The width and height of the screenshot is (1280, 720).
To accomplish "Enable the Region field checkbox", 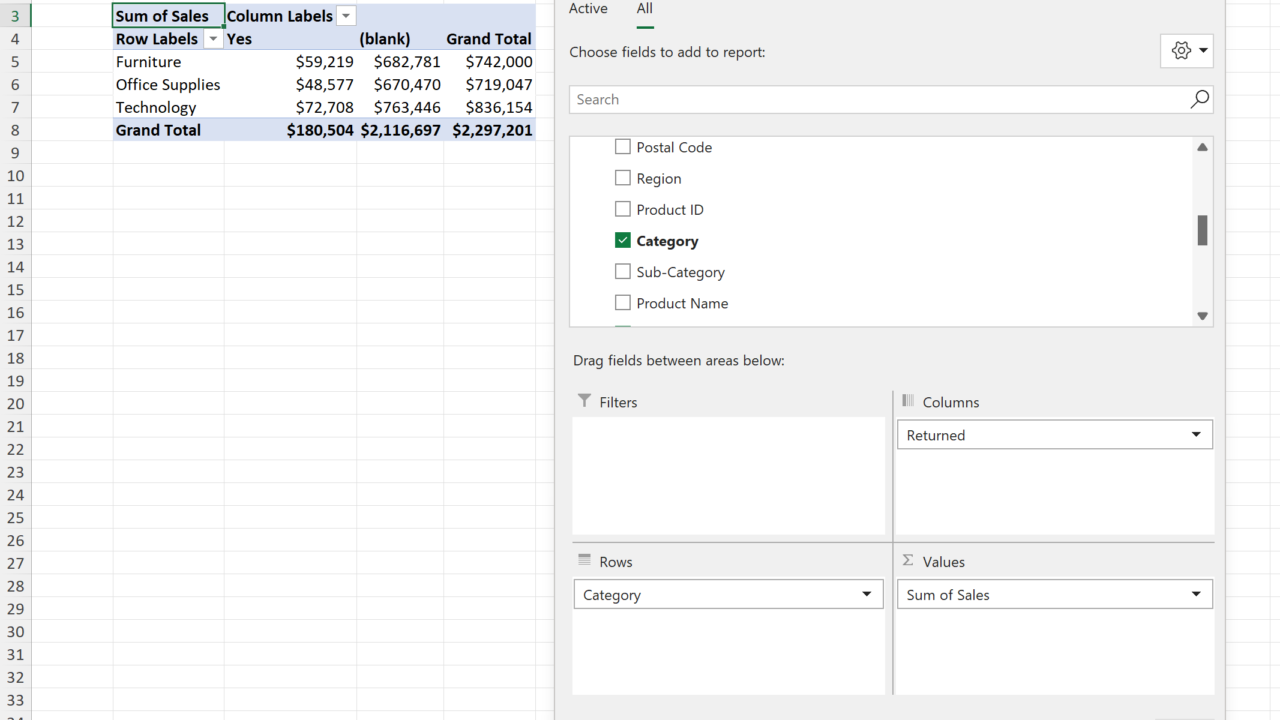I will tap(623, 178).
